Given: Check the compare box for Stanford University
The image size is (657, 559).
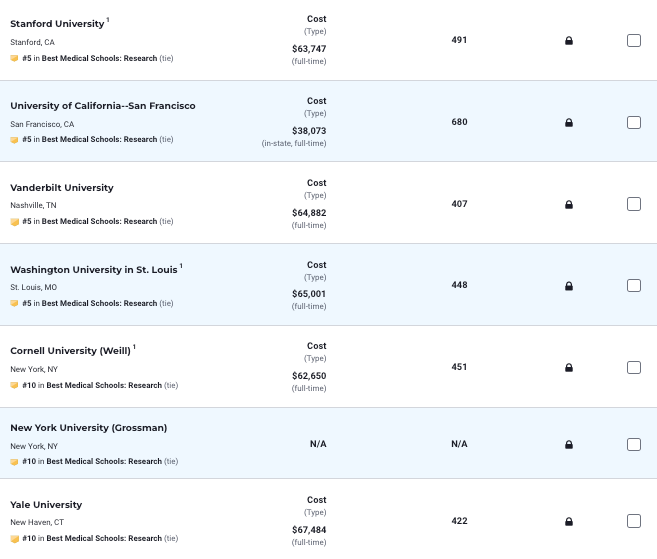Looking at the screenshot, I should pyautogui.click(x=634, y=41).
